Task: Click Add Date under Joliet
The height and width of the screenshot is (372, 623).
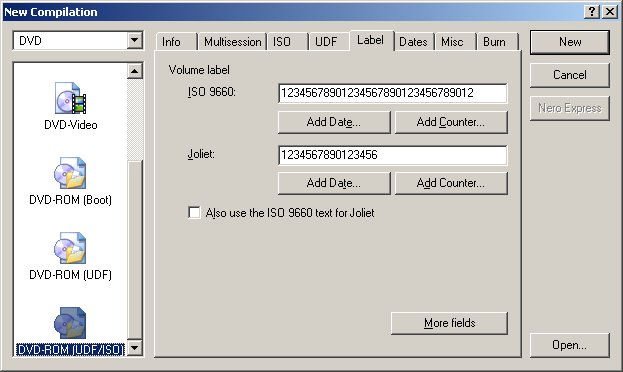Action: pyautogui.click(x=334, y=183)
